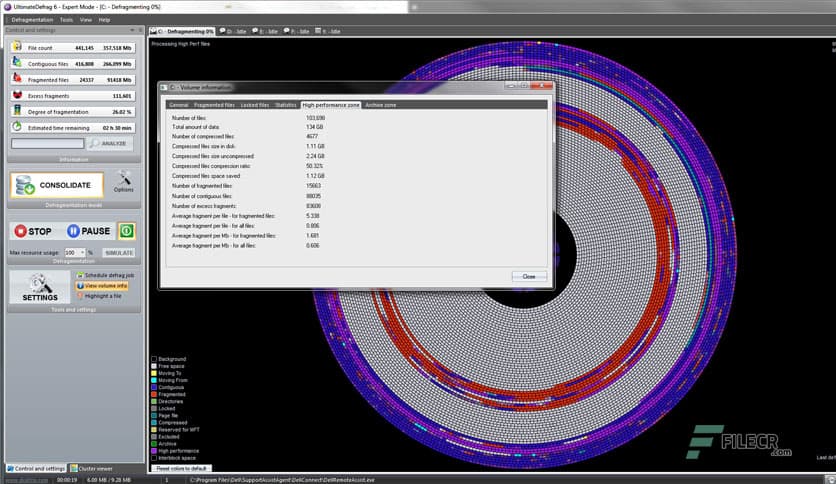Click the Page file color swatch

point(154,415)
